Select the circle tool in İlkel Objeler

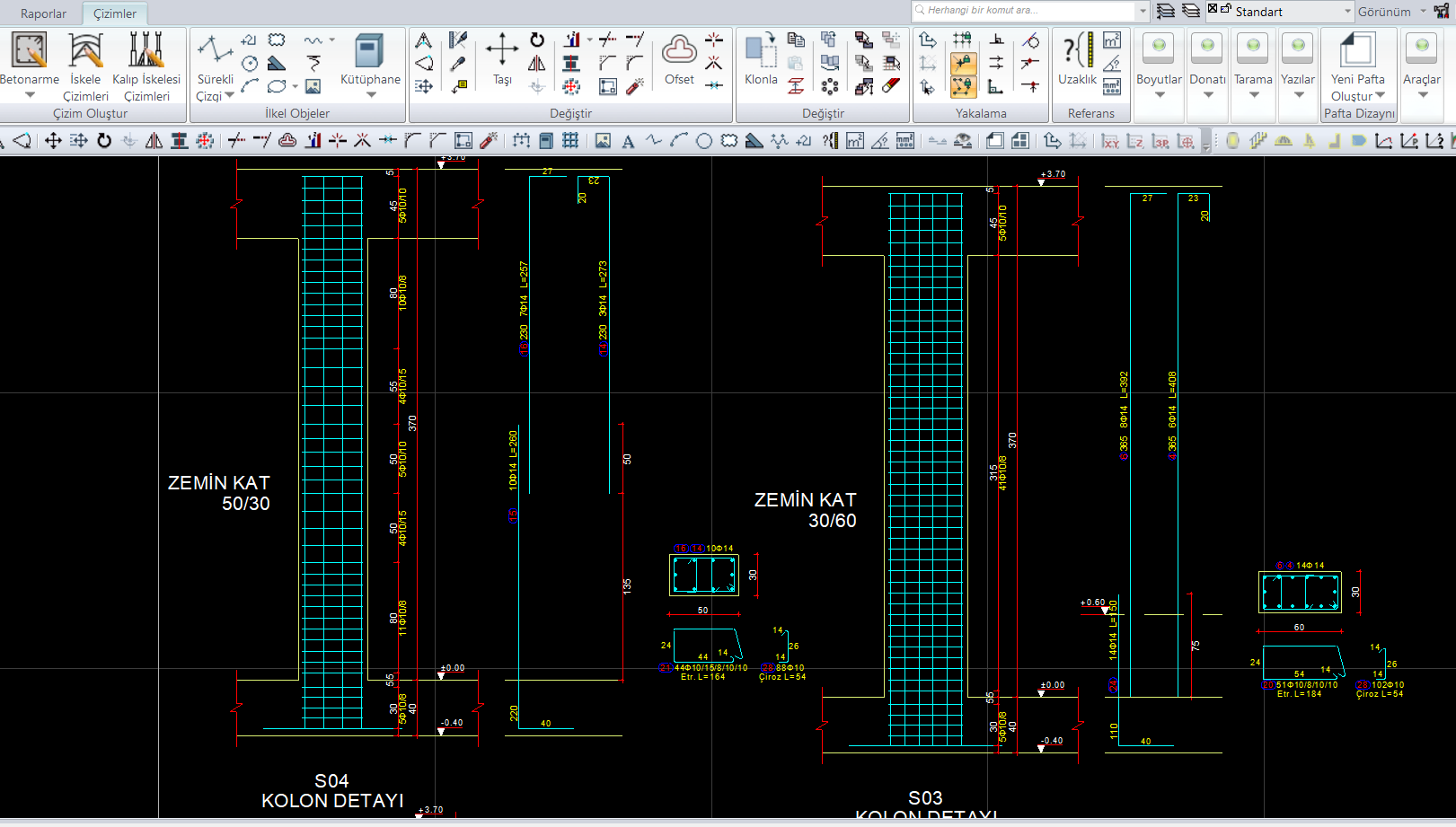coord(250,63)
